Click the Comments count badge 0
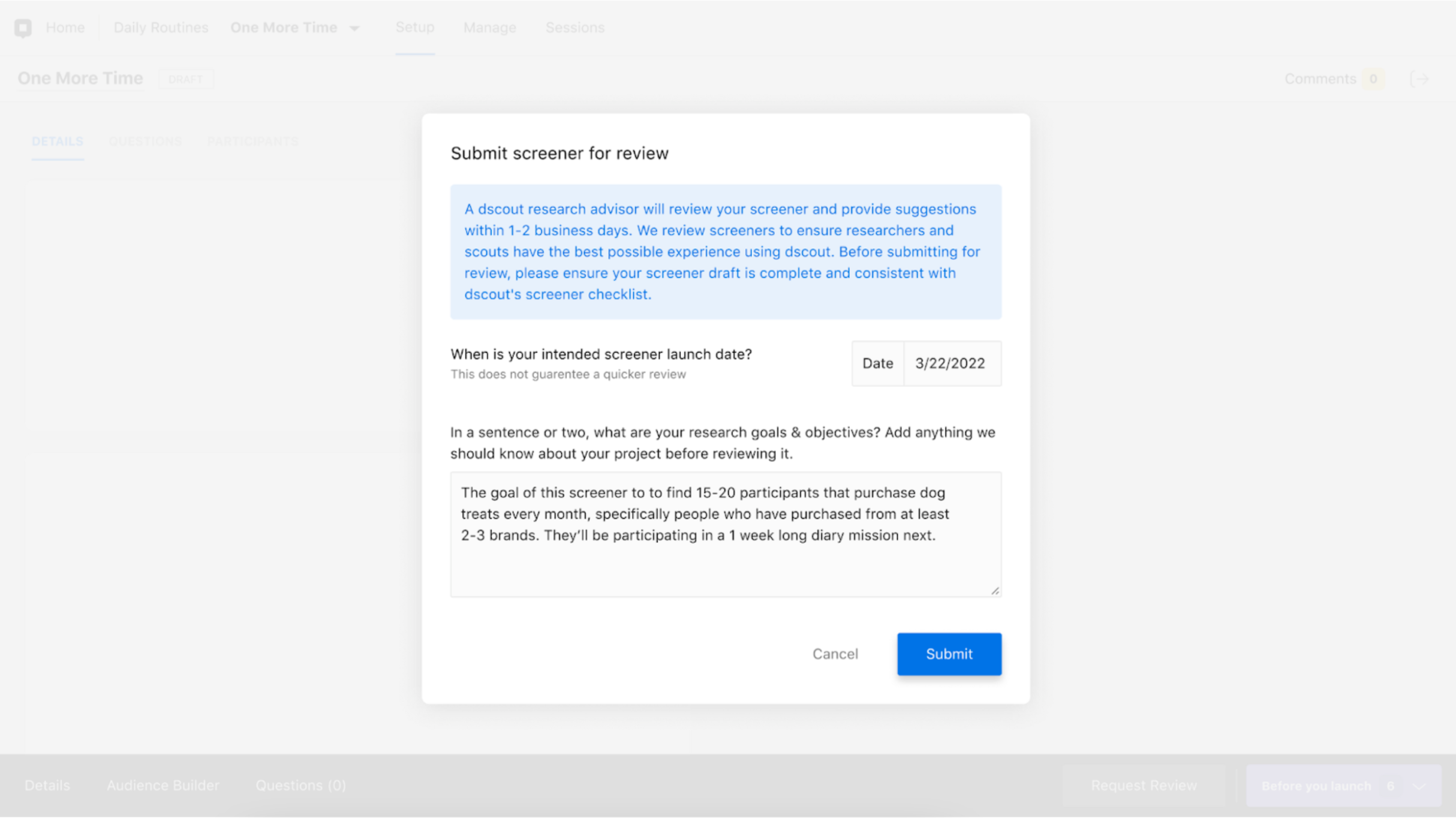This screenshot has height=818, width=1456. (x=1373, y=79)
